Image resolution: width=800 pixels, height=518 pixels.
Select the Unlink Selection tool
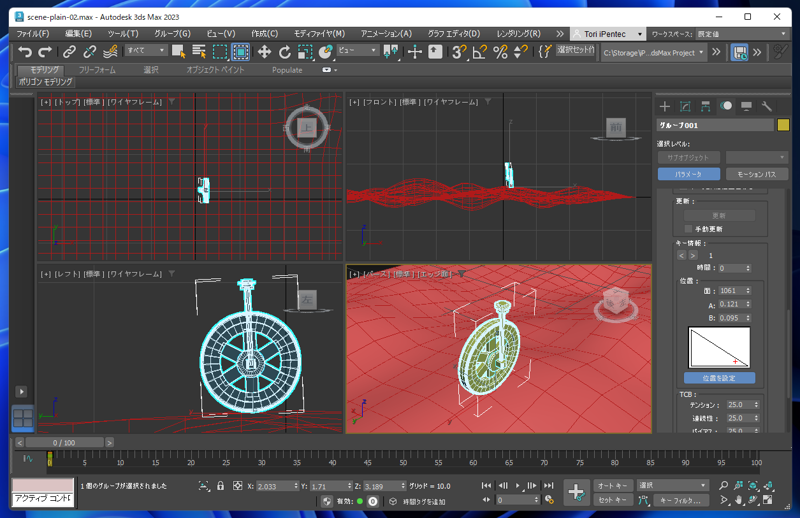[90, 52]
